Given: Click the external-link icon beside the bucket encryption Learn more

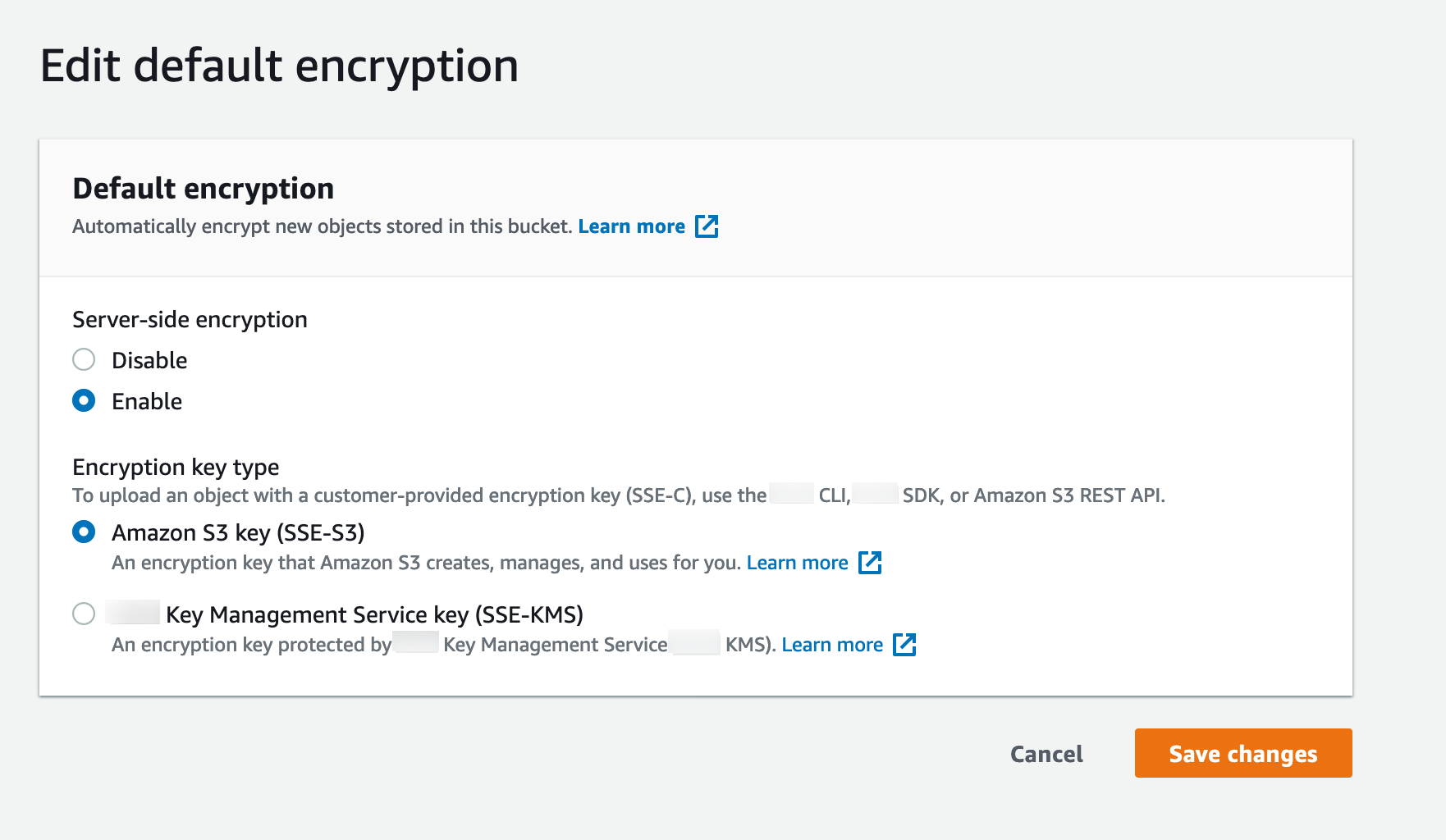Looking at the screenshot, I should click(707, 226).
